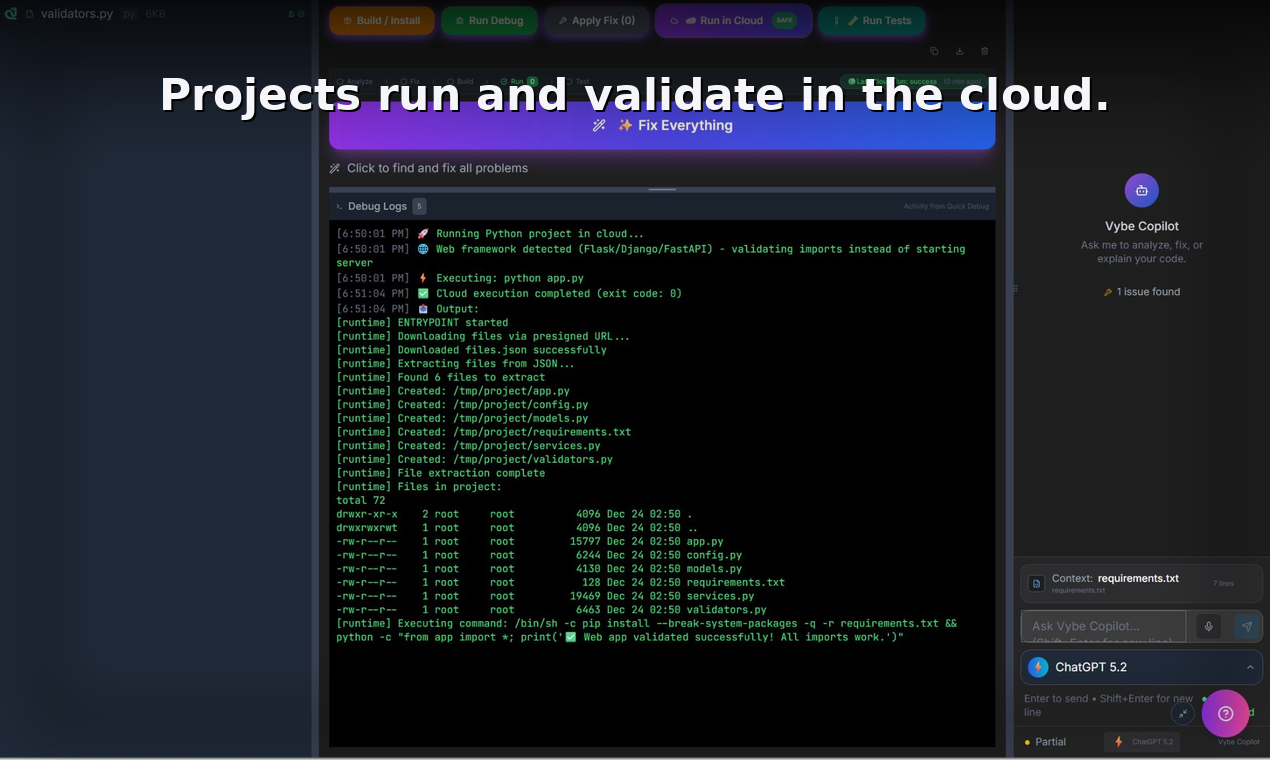1270x760 pixels.
Task: Click 'Activity from Quick Debug' label
Action: point(946,207)
